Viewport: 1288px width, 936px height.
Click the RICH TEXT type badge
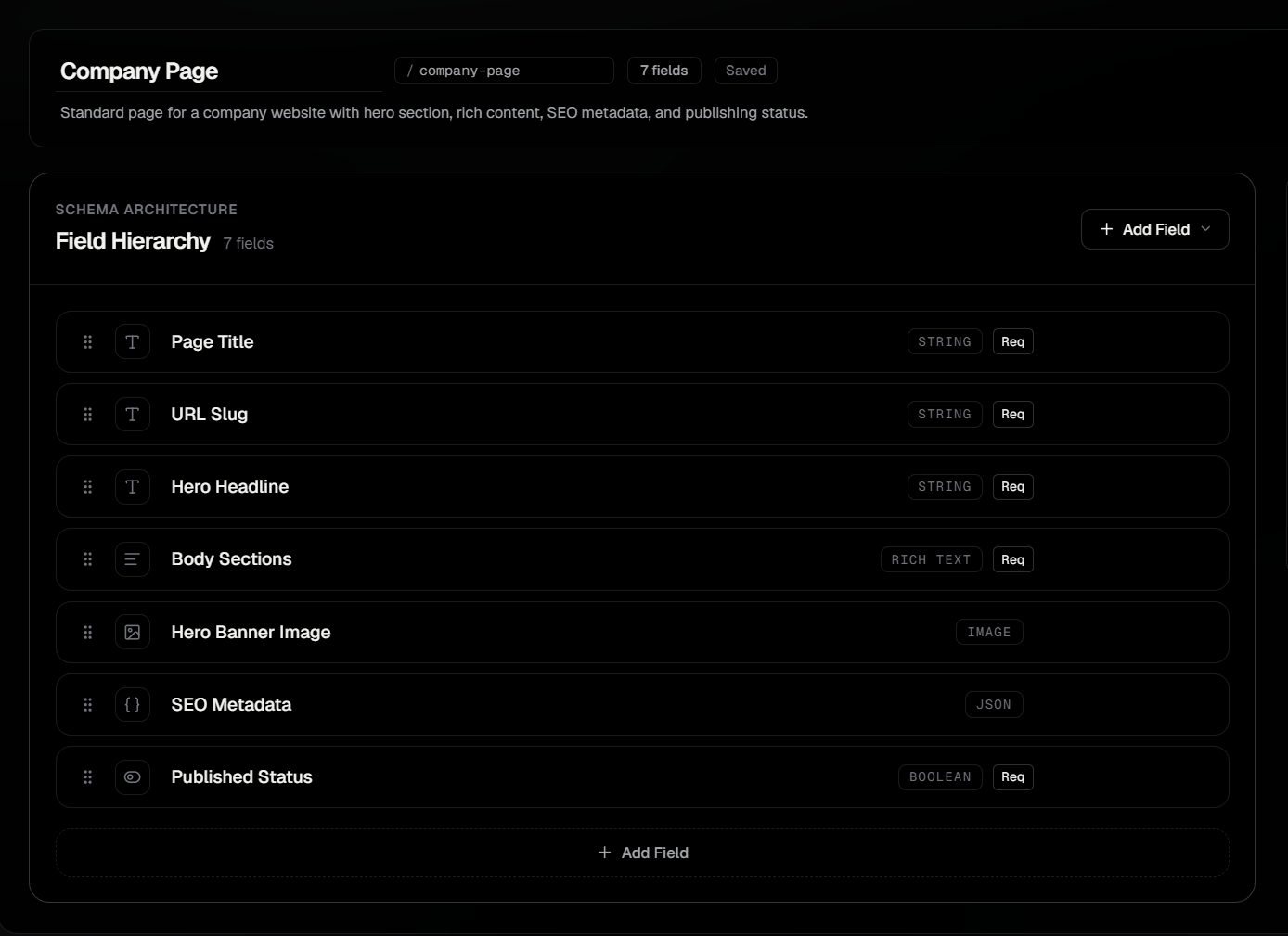(932, 560)
